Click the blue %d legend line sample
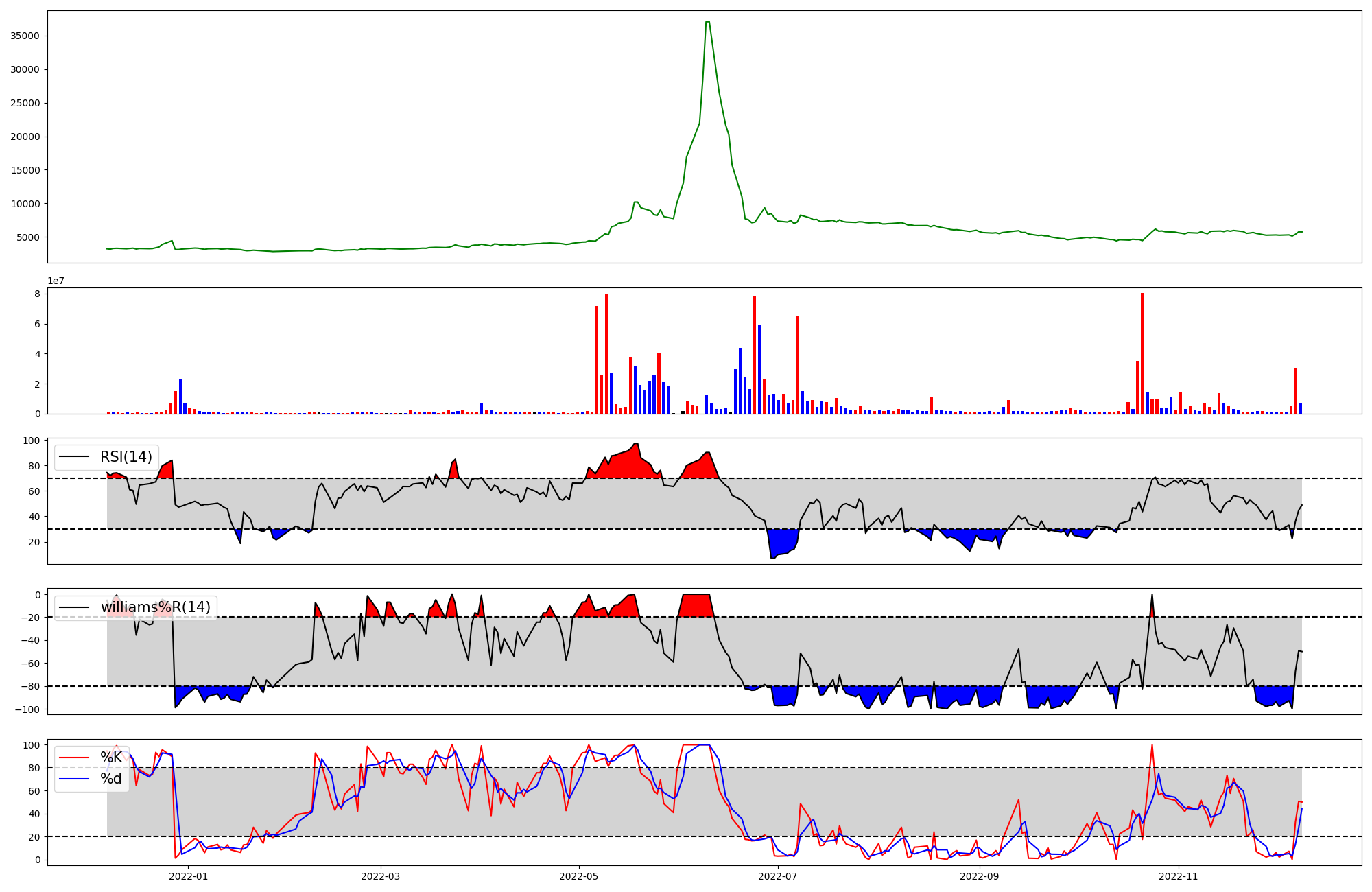This screenshot has width=1372, height=892. pos(75,779)
